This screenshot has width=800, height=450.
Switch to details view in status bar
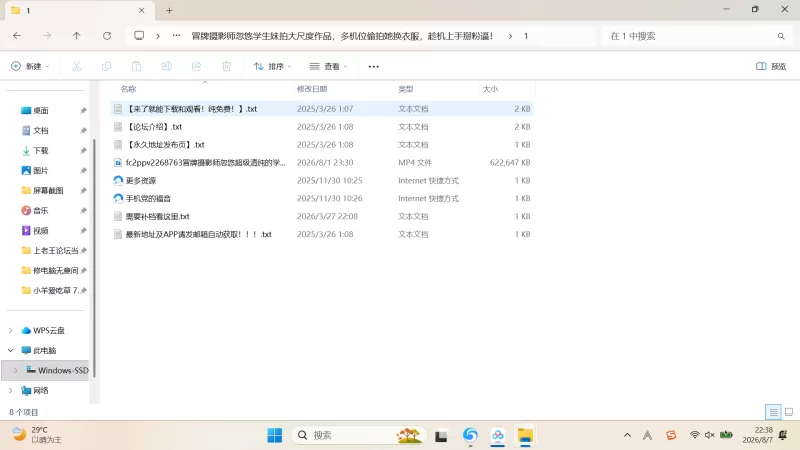[773, 412]
